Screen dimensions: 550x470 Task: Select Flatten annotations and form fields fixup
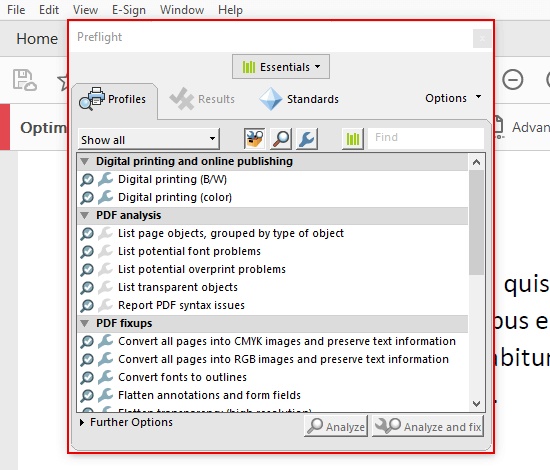(x=272, y=395)
